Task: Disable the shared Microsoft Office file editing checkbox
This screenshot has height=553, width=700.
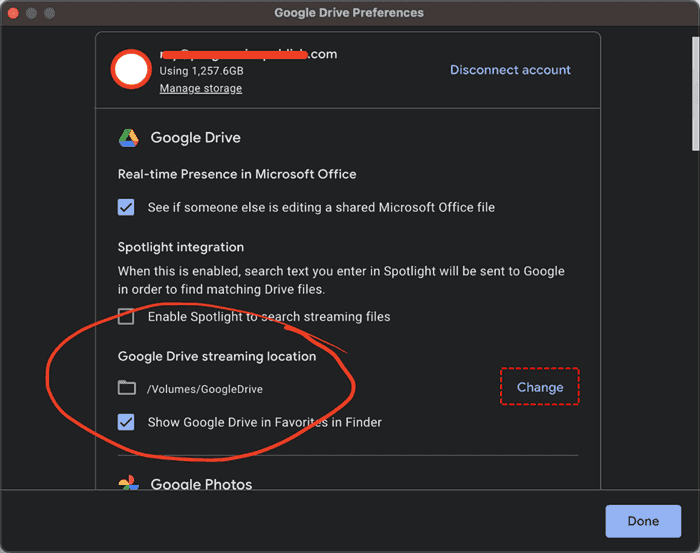Action: pyautogui.click(x=126, y=207)
